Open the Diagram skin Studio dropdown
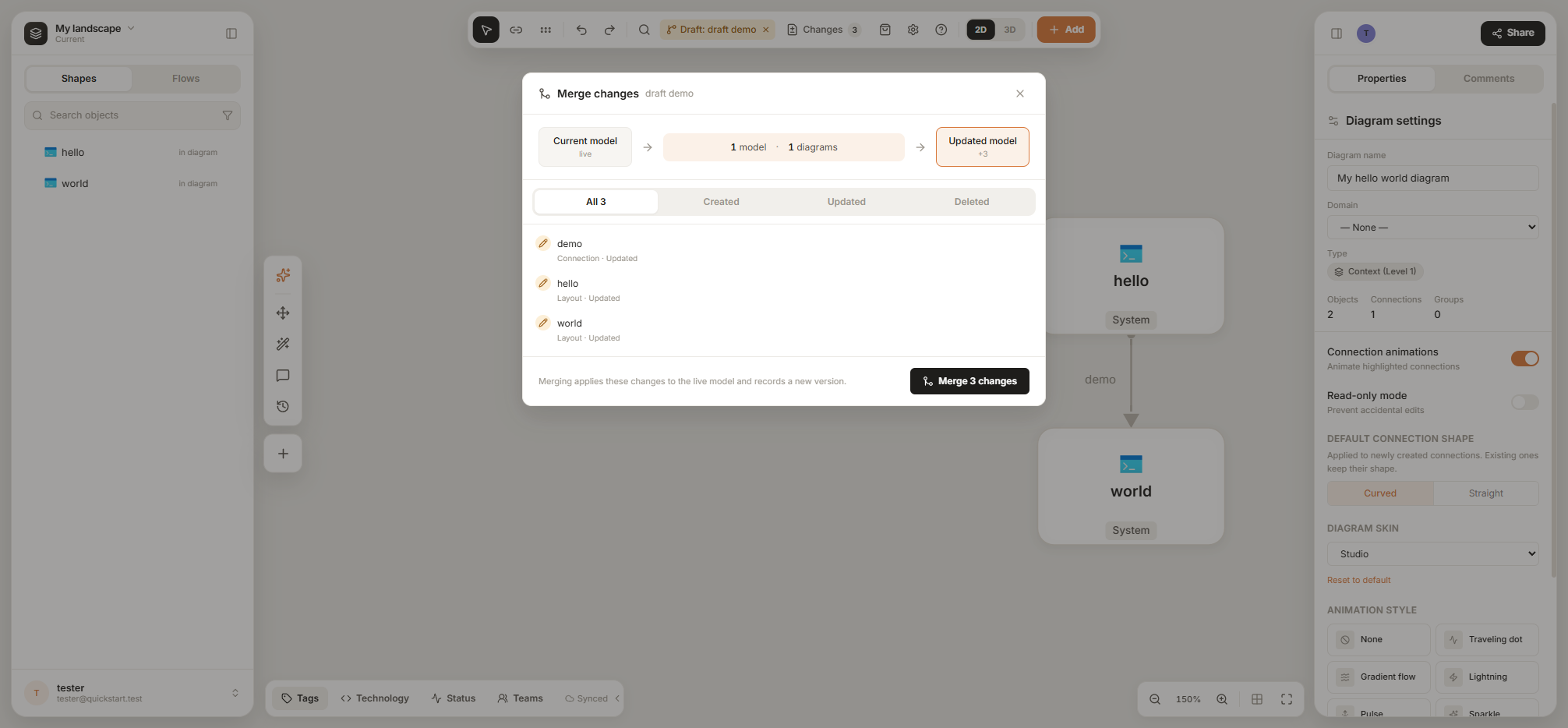Image resolution: width=1568 pixels, height=728 pixels. [x=1432, y=554]
